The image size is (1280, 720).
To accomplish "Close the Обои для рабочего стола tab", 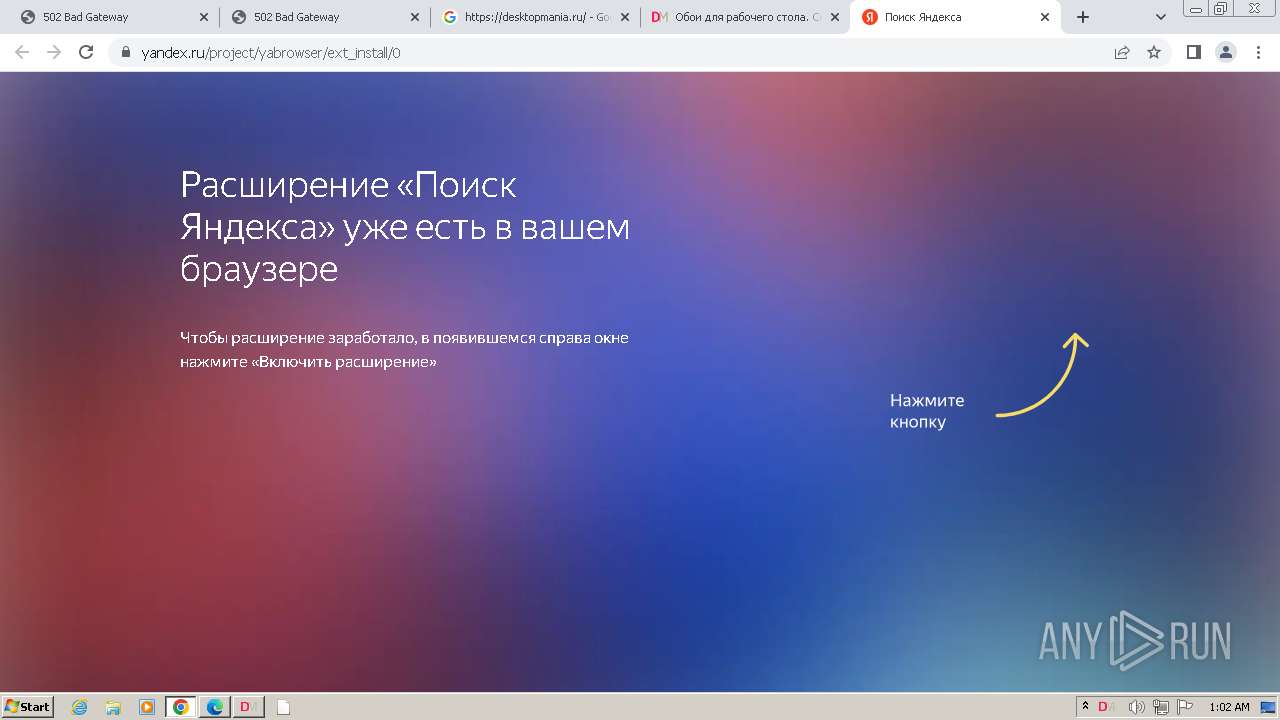I will (x=835, y=17).
